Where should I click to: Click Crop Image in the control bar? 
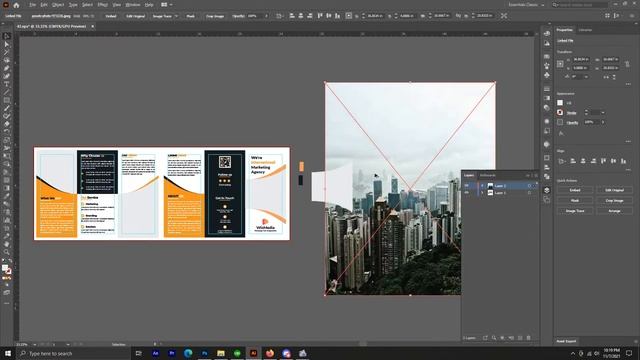point(215,16)
